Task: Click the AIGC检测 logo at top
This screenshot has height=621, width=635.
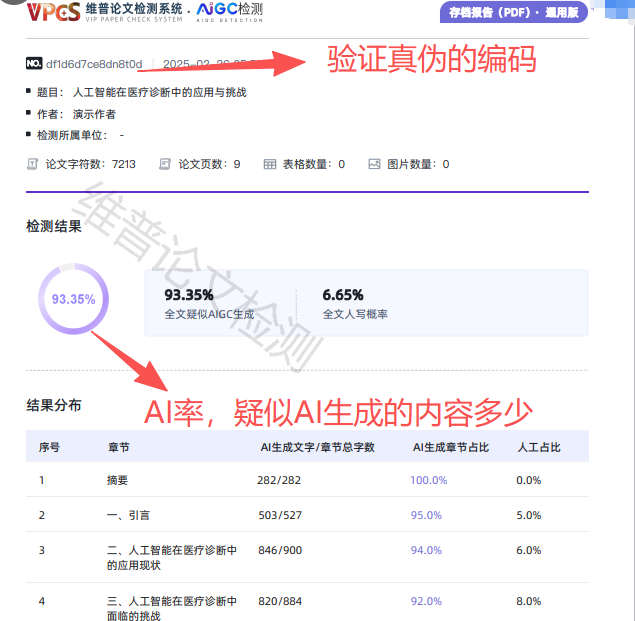Action: [231, 12]
